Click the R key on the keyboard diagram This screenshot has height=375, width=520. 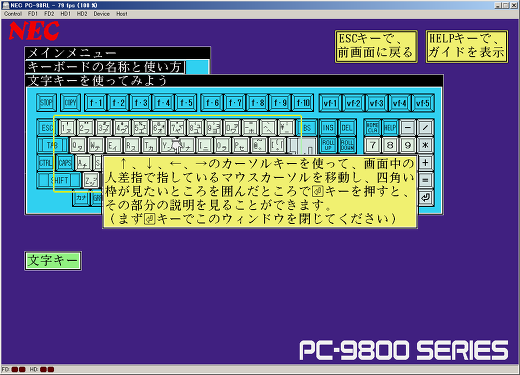coord(132,145)
